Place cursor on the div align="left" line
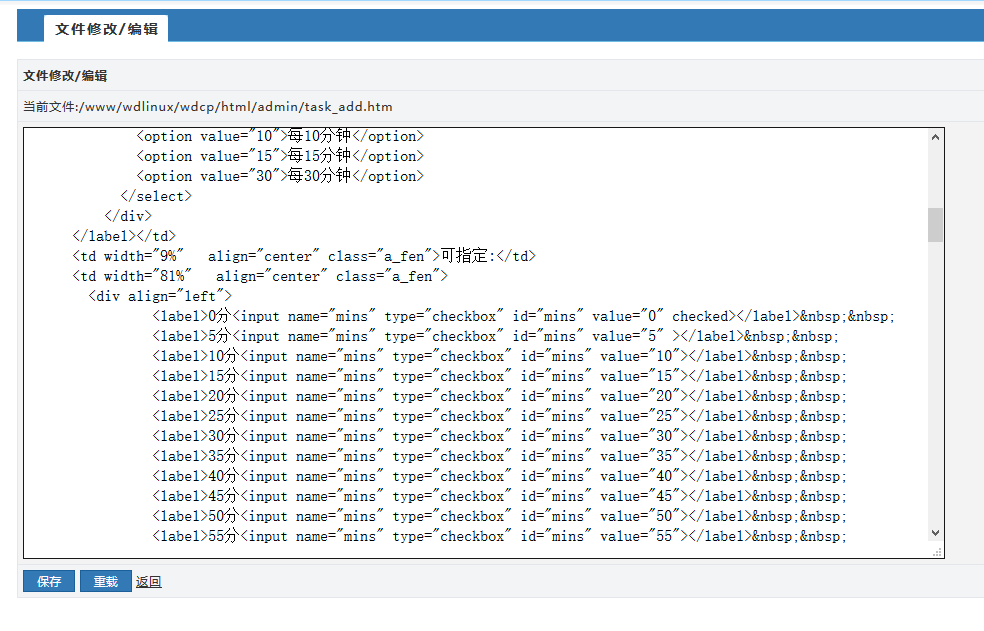This screenshot has height=631, width=984. 160,296
